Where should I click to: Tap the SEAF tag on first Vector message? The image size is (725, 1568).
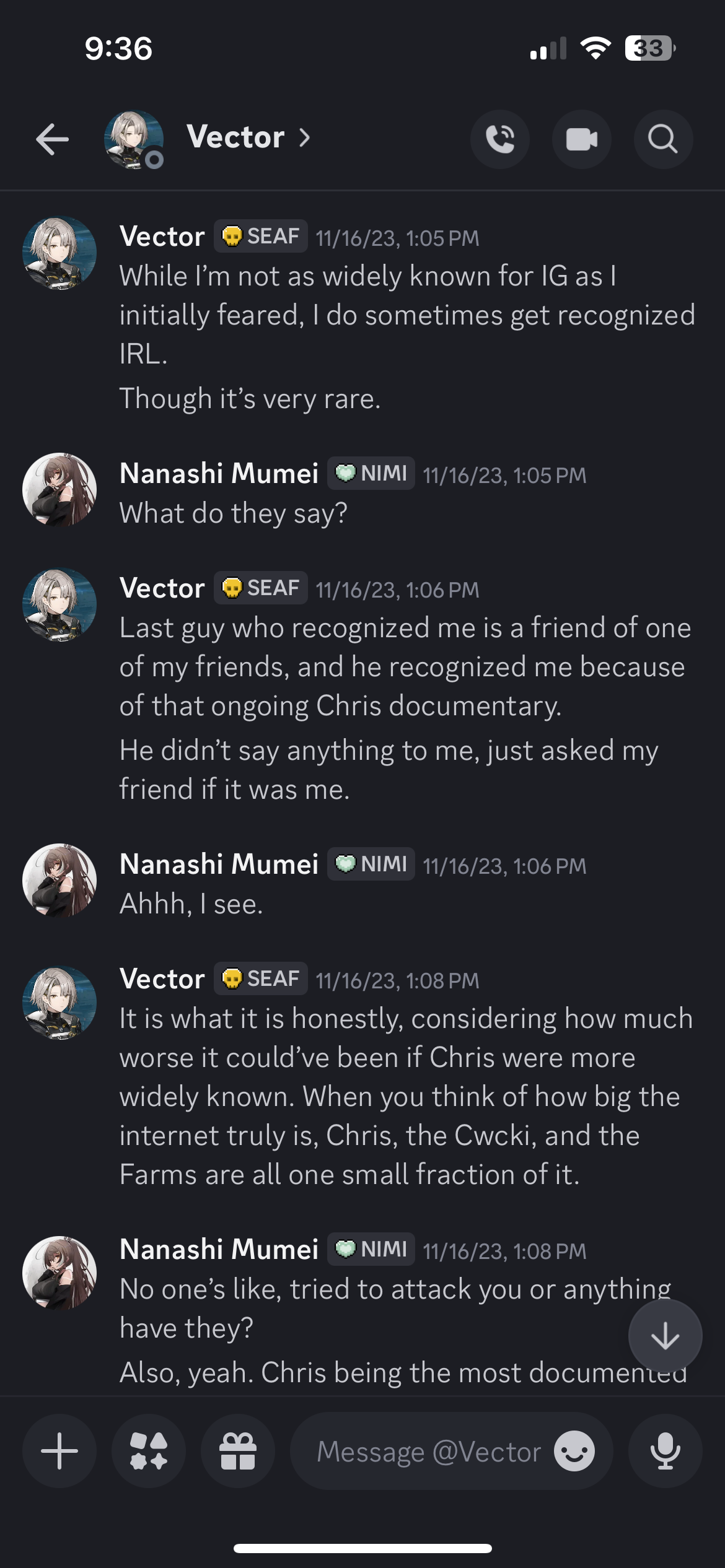pyautogui.click(x=261, y=236)
